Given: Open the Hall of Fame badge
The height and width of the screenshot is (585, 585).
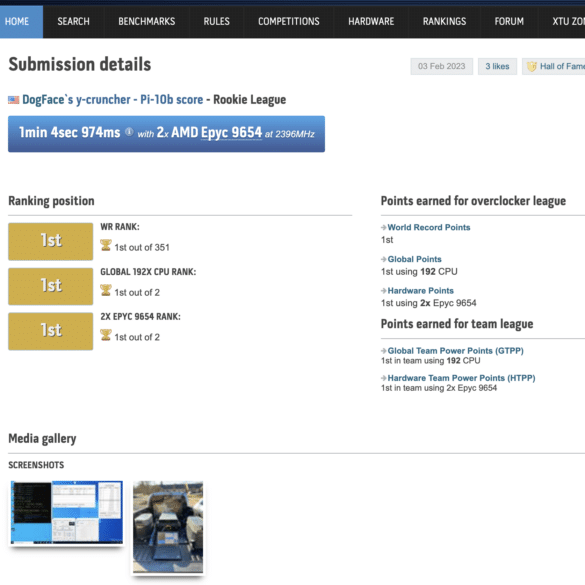Looking at the screenshot, I should (x=554, y=66).
